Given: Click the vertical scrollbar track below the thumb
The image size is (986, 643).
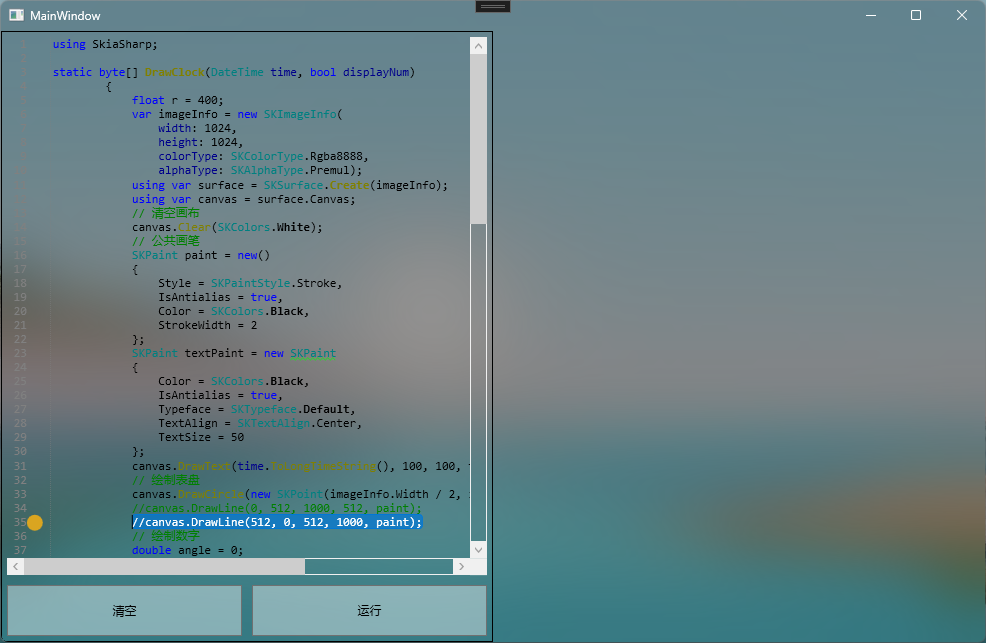Looking at the screenshot, I should (x=478, y=380).
